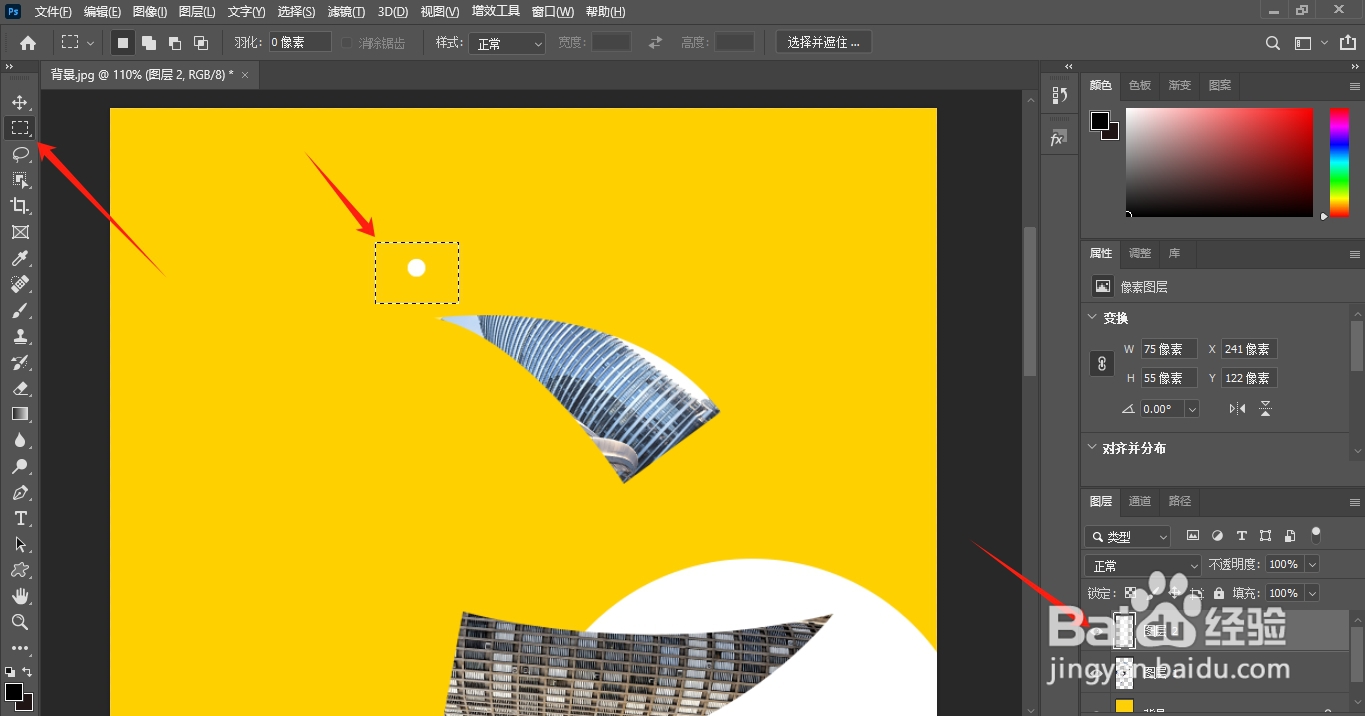Switch to the 通道 tab
Screen dimensions: 1365x716
tap(1140, 501)
